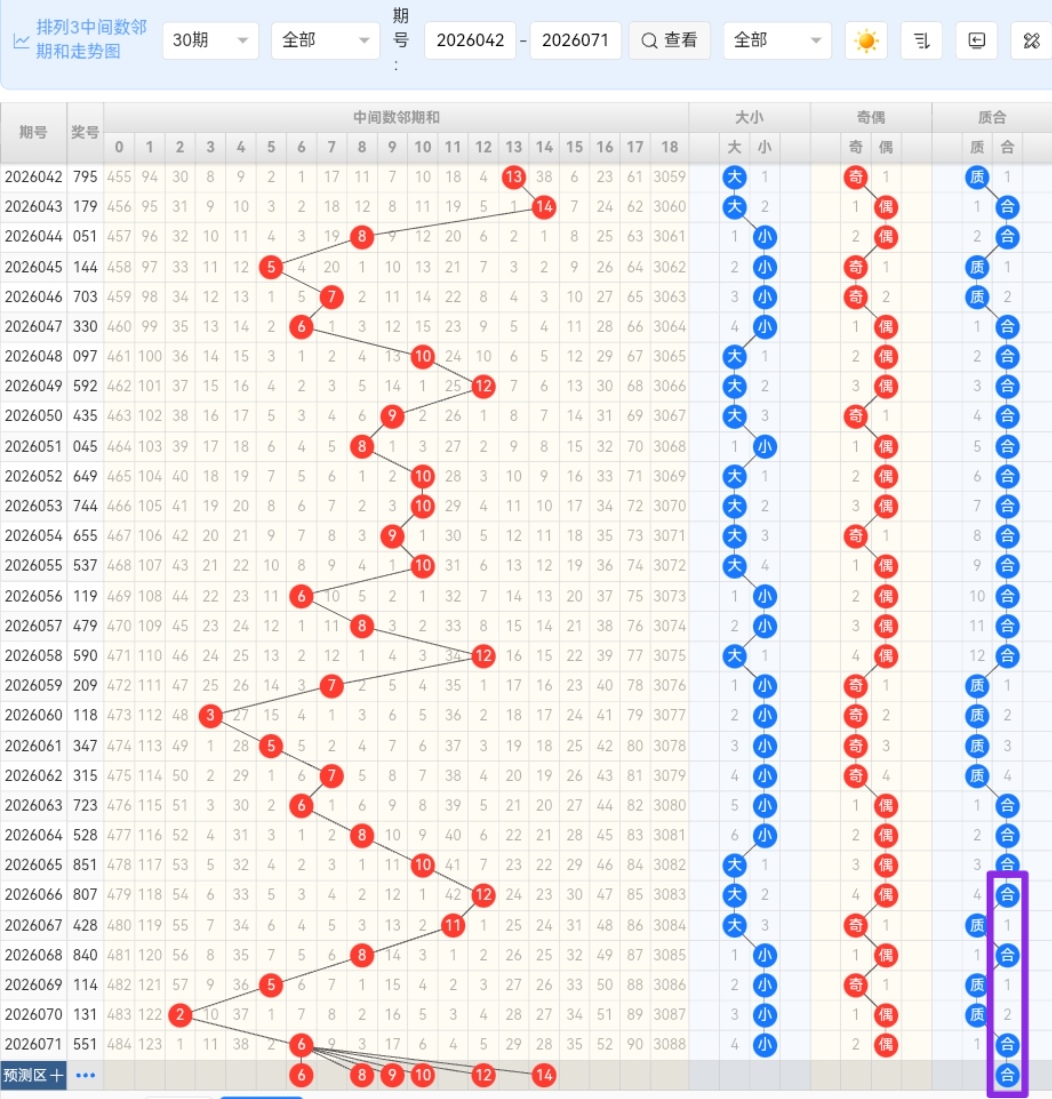The width and height of the screenshot is (1052, 1099).
Task: Click red ball 13 in row 2026042
Action: pos(514,177)
